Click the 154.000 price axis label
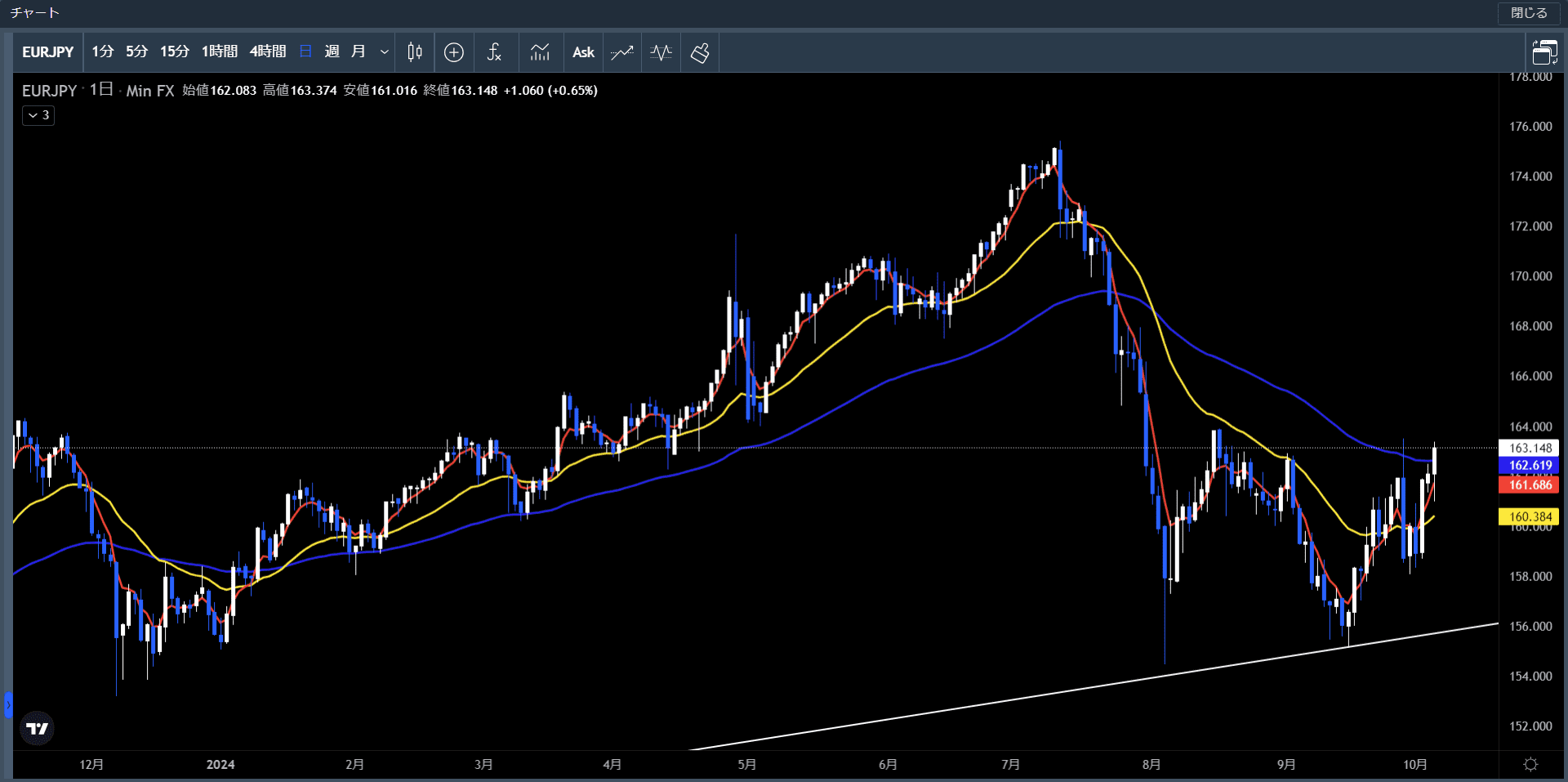The height and width of the screenshot is (782, 1568). pyautogui.click(x=1530, y=677)
